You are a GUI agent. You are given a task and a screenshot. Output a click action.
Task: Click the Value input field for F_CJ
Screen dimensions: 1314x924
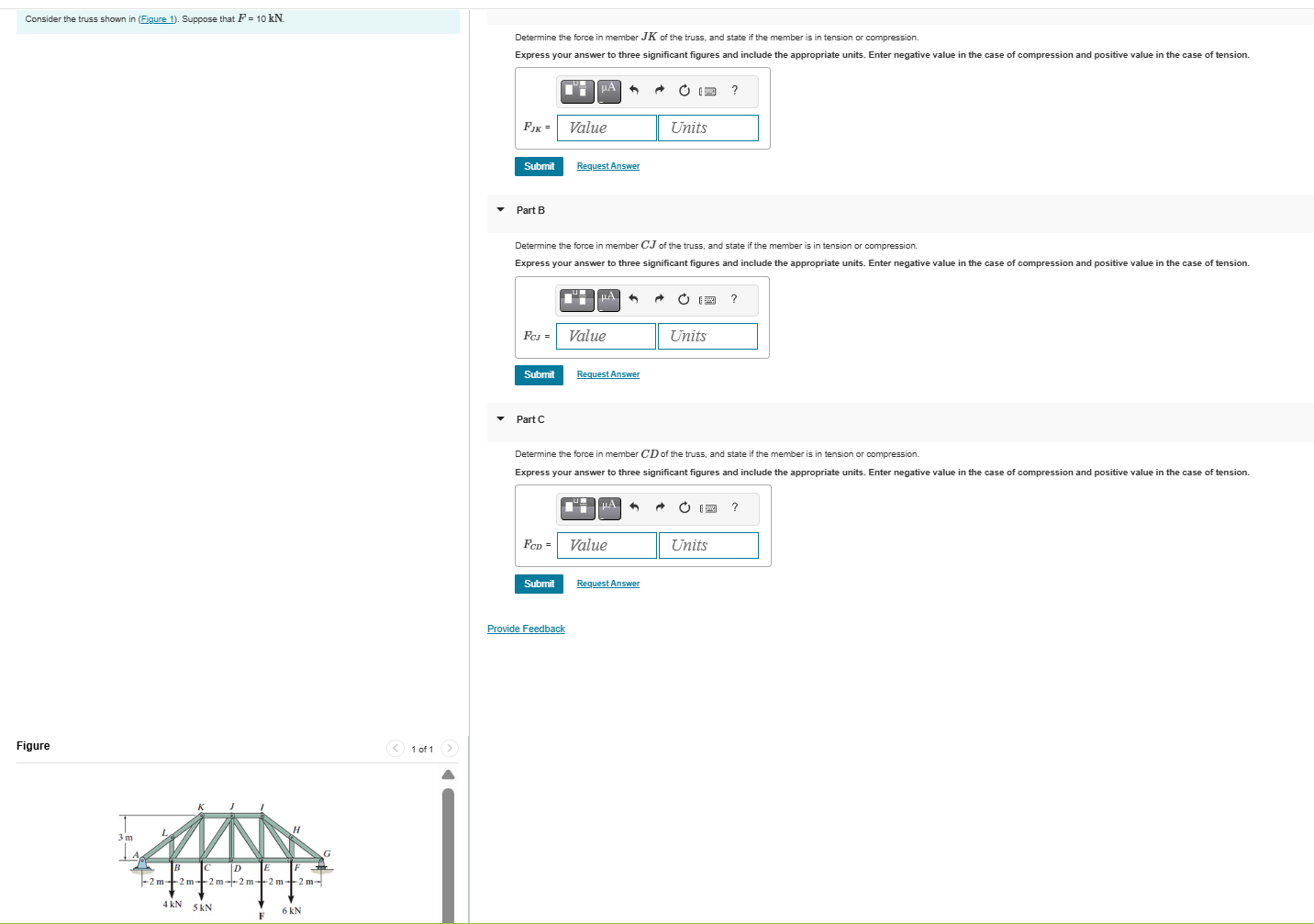point(605,336)
